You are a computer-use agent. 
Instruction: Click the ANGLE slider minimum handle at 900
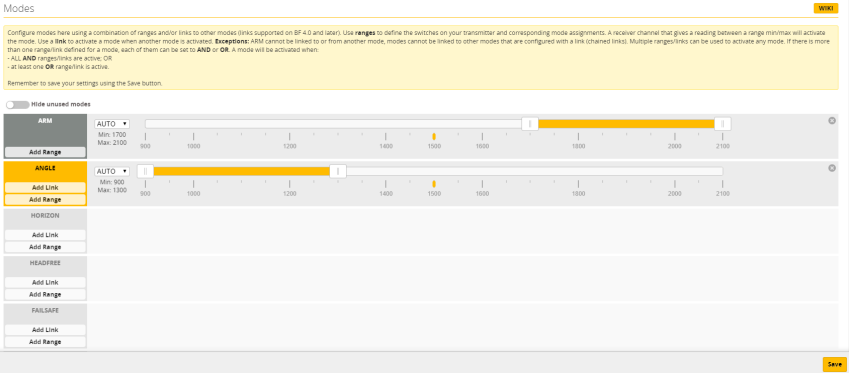pyautogui.click(x=145, y=171)
